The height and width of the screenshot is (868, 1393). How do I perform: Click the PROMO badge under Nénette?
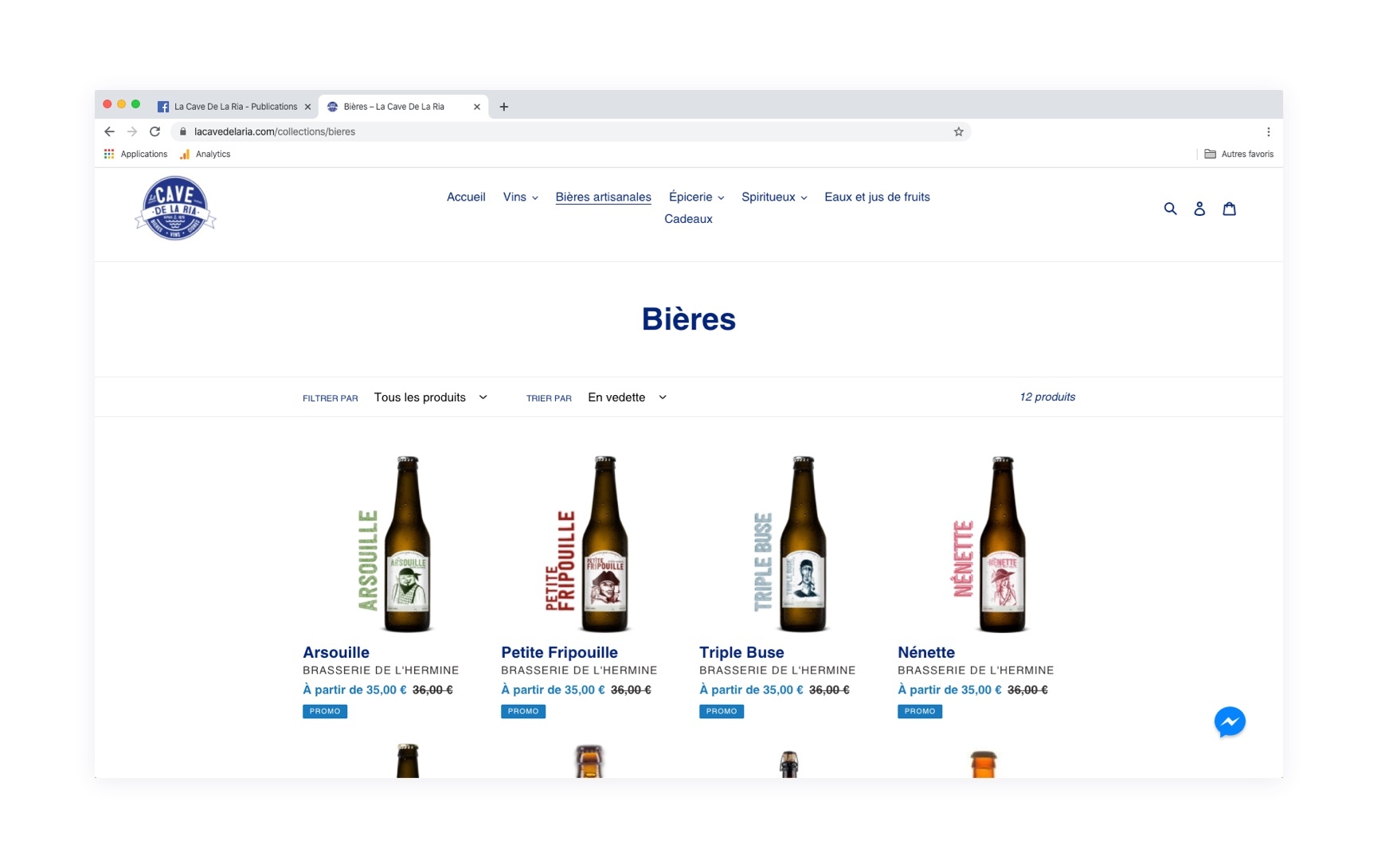pos(920,712)
